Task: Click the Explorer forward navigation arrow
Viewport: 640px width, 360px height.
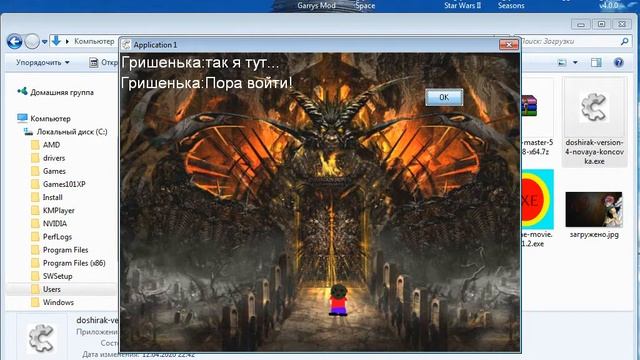Action: [x=32, y=41]
